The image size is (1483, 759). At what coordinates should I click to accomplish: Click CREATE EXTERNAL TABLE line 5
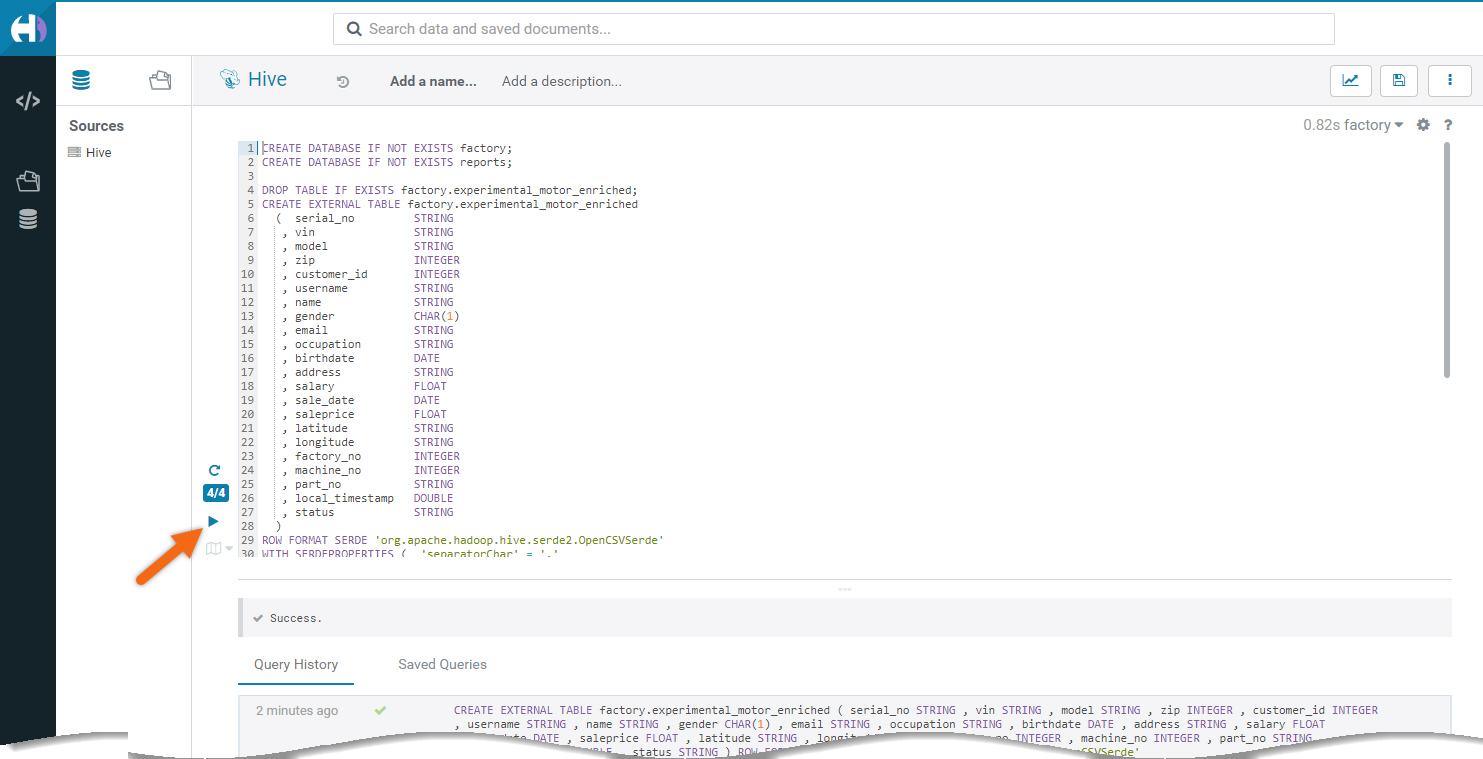450,204
